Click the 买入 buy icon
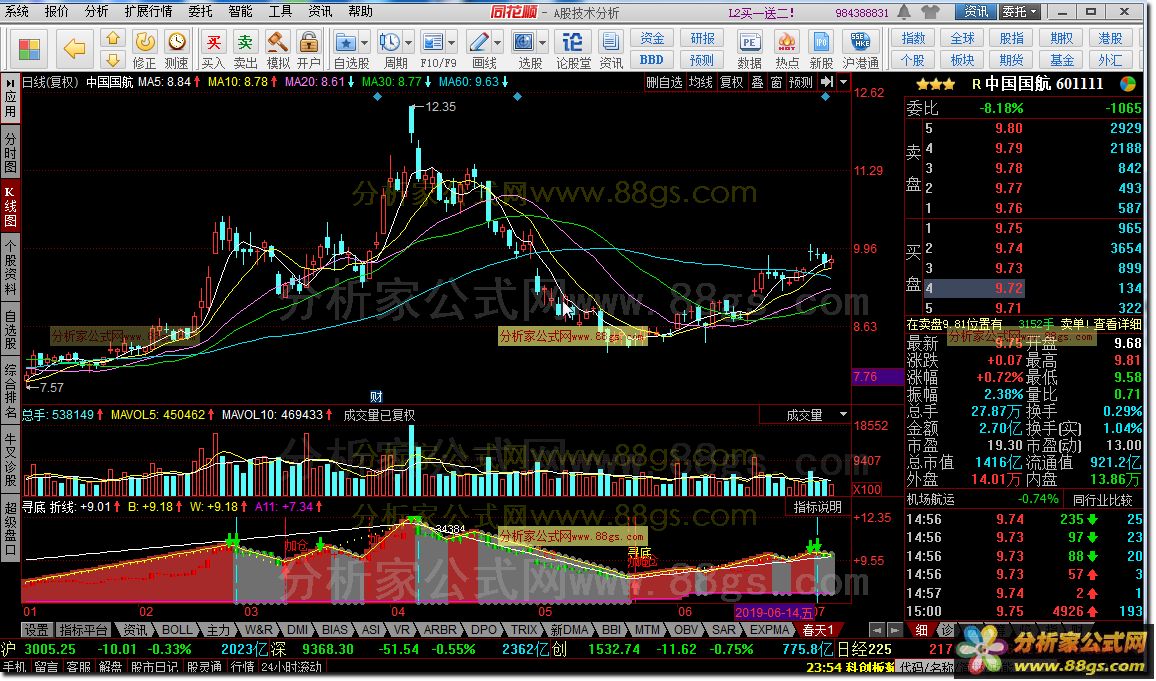The width and height of the screenshot is (1156, 681). tap(213, 49)
